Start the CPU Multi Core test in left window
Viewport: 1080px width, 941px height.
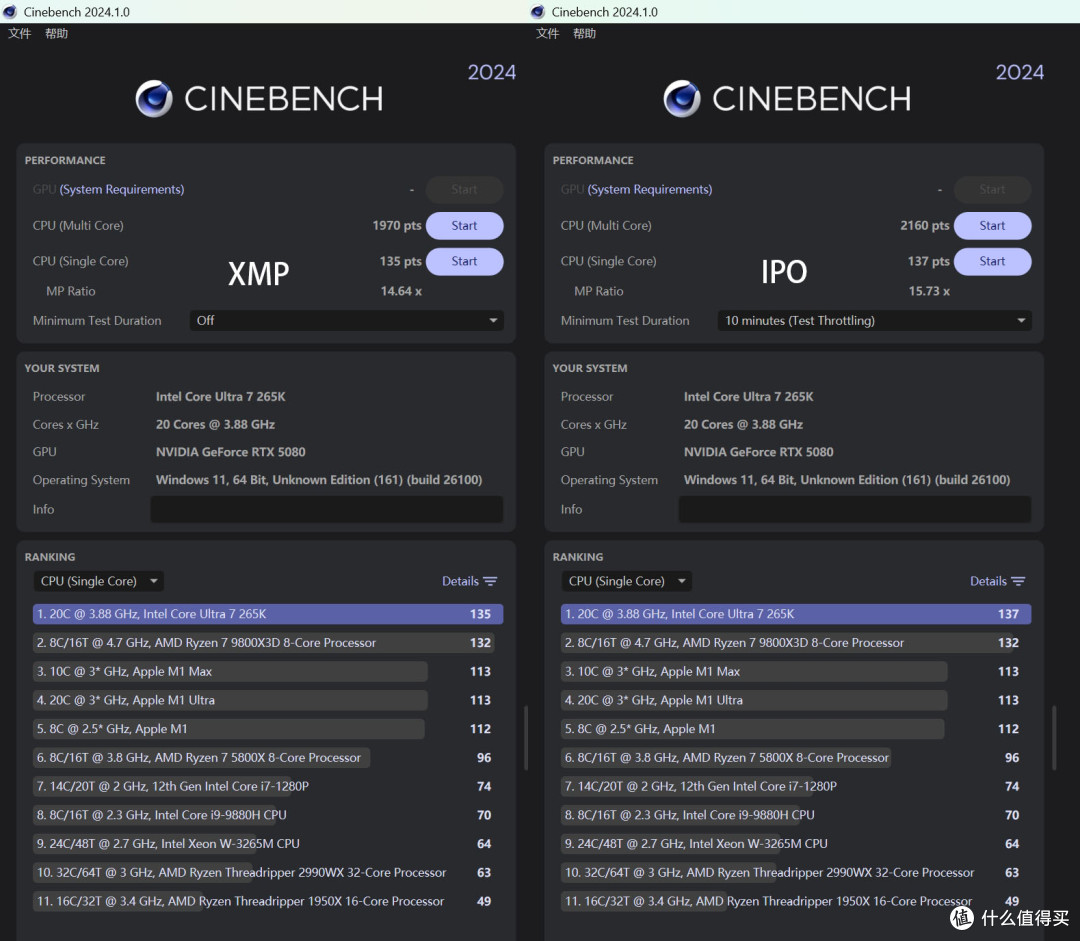tap(464, 225)
